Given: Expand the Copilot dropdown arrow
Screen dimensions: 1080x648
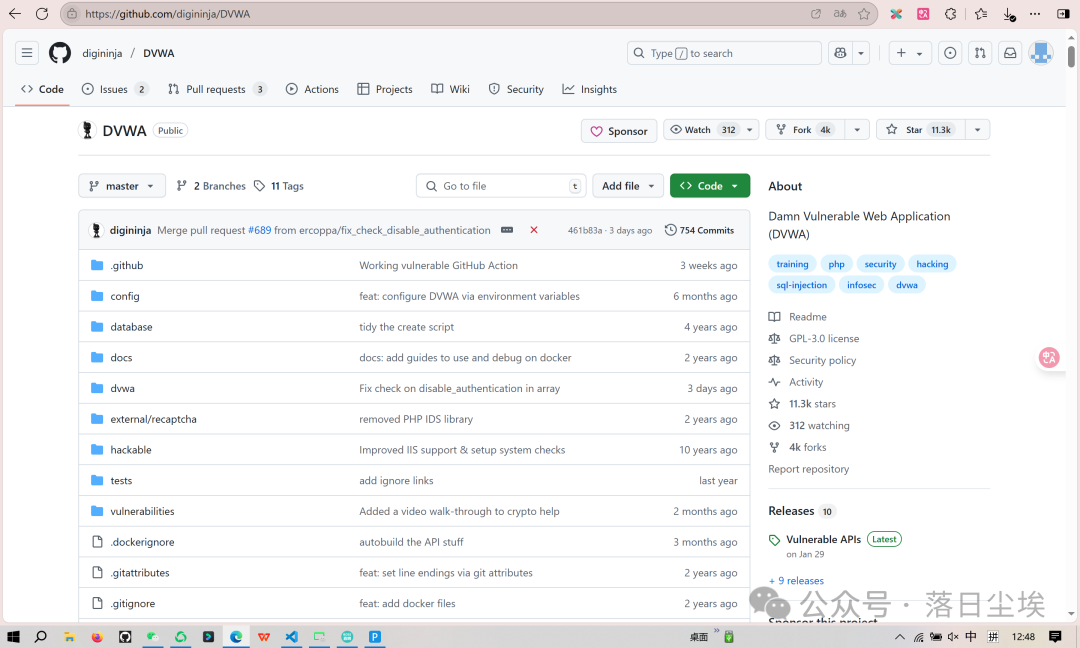Looking at the screenshot, I should [861, 53].
